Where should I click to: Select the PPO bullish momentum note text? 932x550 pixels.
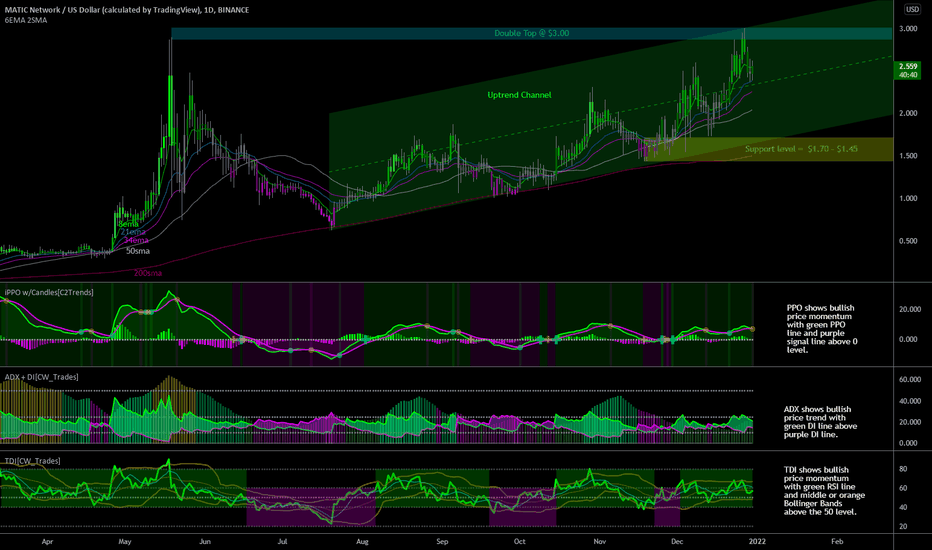click(822, 329)
